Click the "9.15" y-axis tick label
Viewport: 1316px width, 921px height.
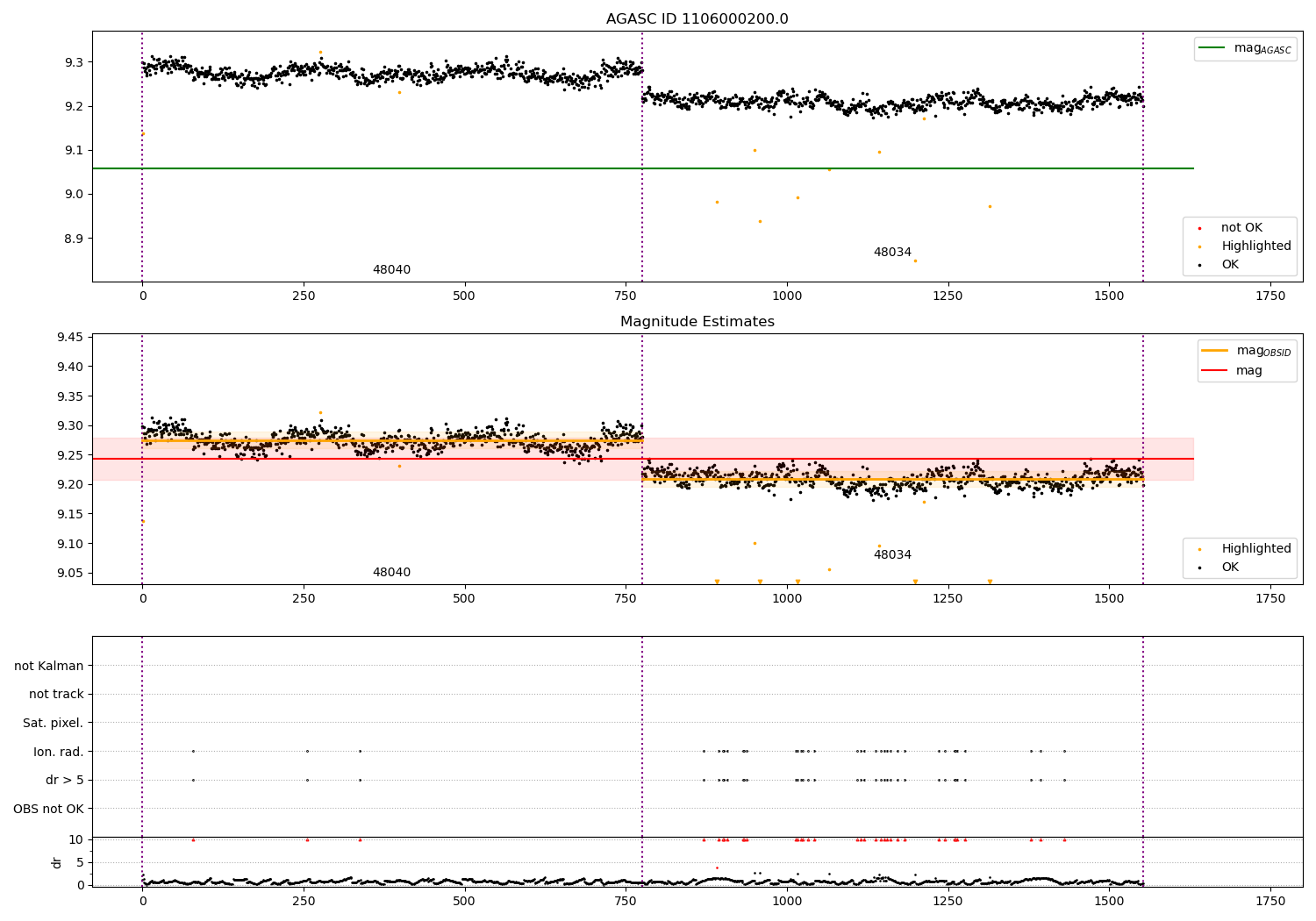point(69,514)
